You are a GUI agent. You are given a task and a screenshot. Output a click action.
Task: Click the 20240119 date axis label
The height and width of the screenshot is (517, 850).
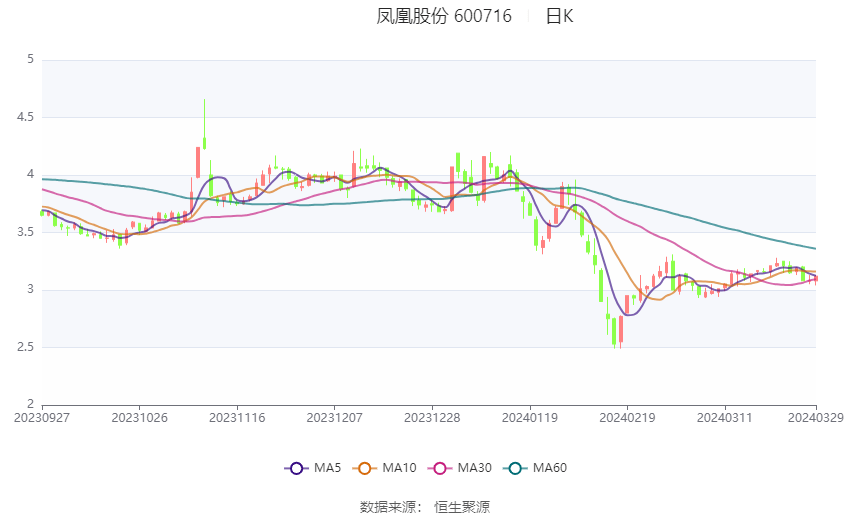[x=530, y=418]
